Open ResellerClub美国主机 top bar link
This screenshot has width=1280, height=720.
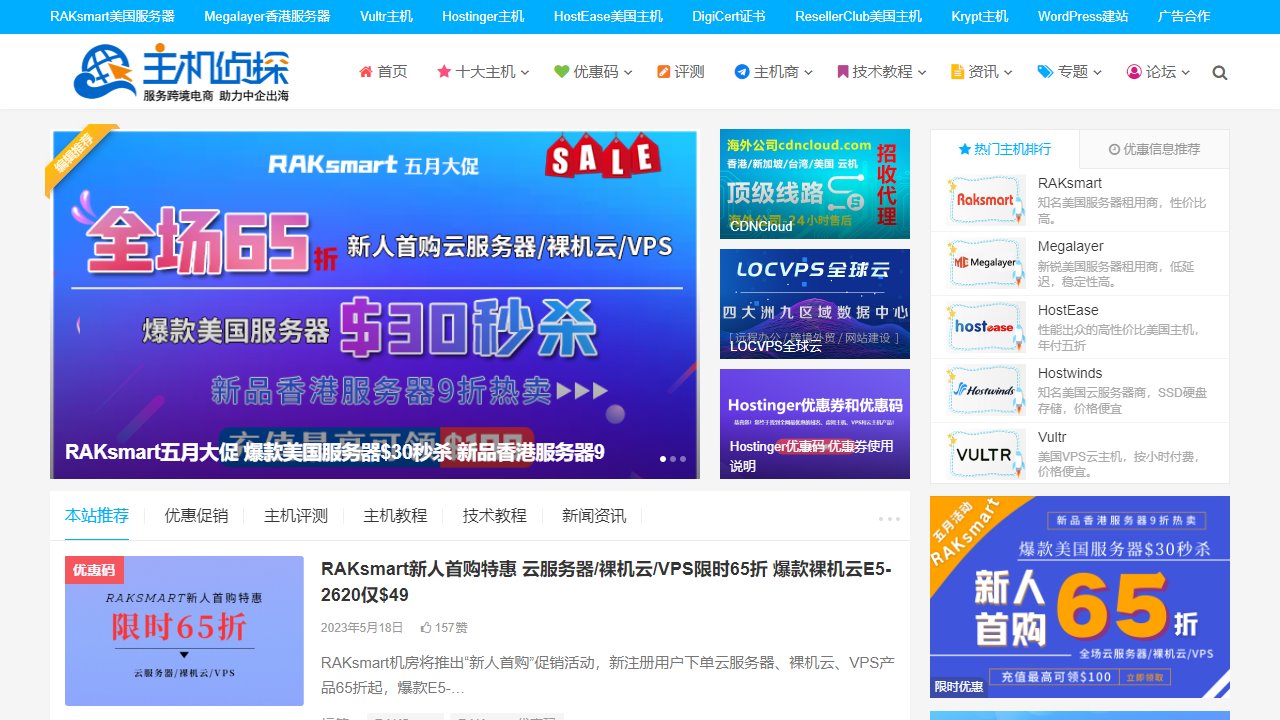pos(859,16)
